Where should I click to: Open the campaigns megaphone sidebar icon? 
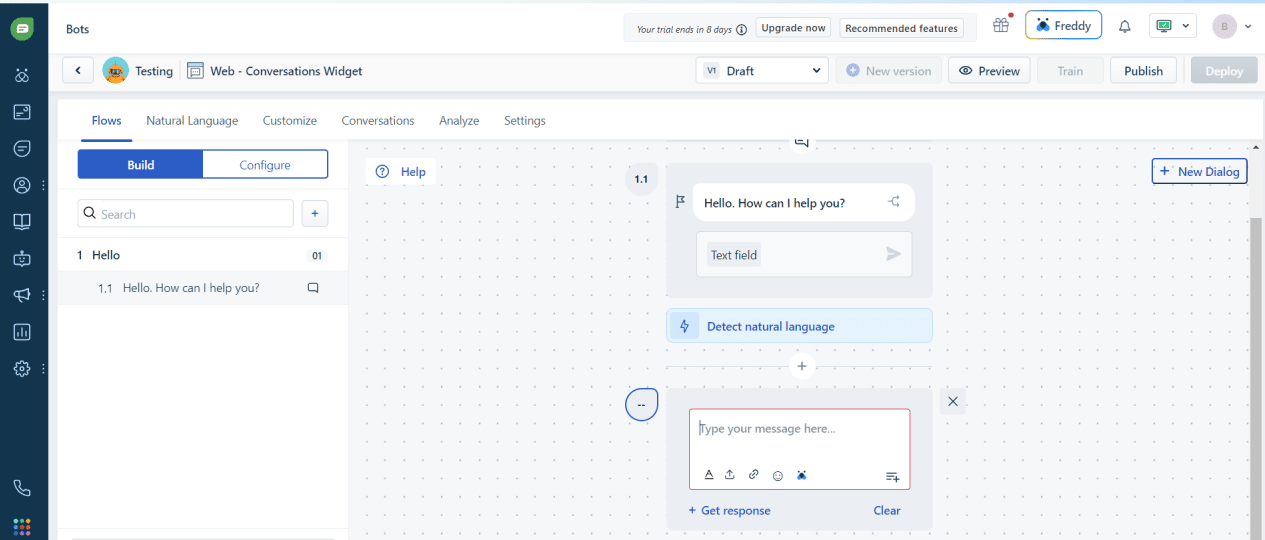pos(22,295)
